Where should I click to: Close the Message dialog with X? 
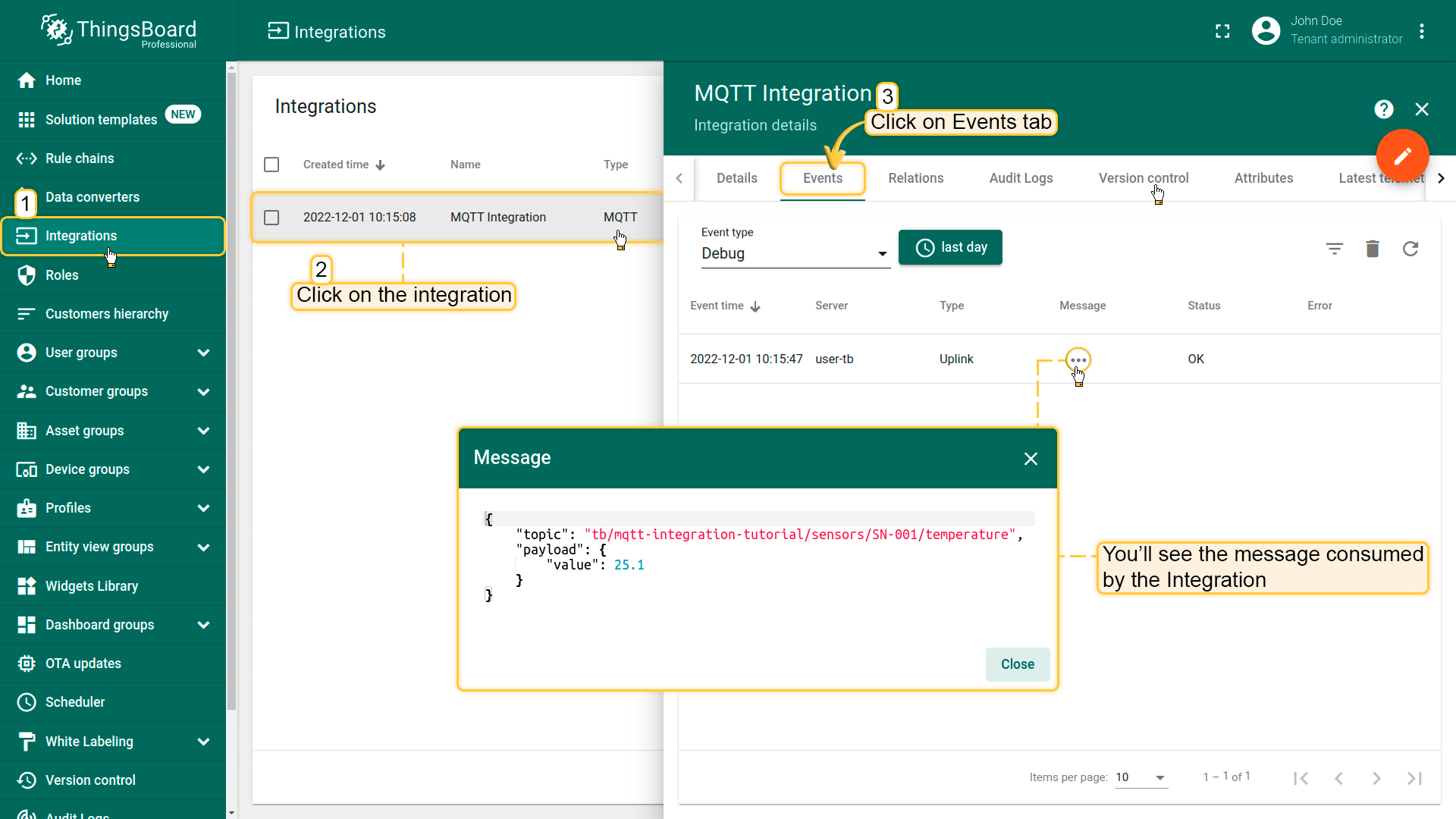coord(1031,459)
